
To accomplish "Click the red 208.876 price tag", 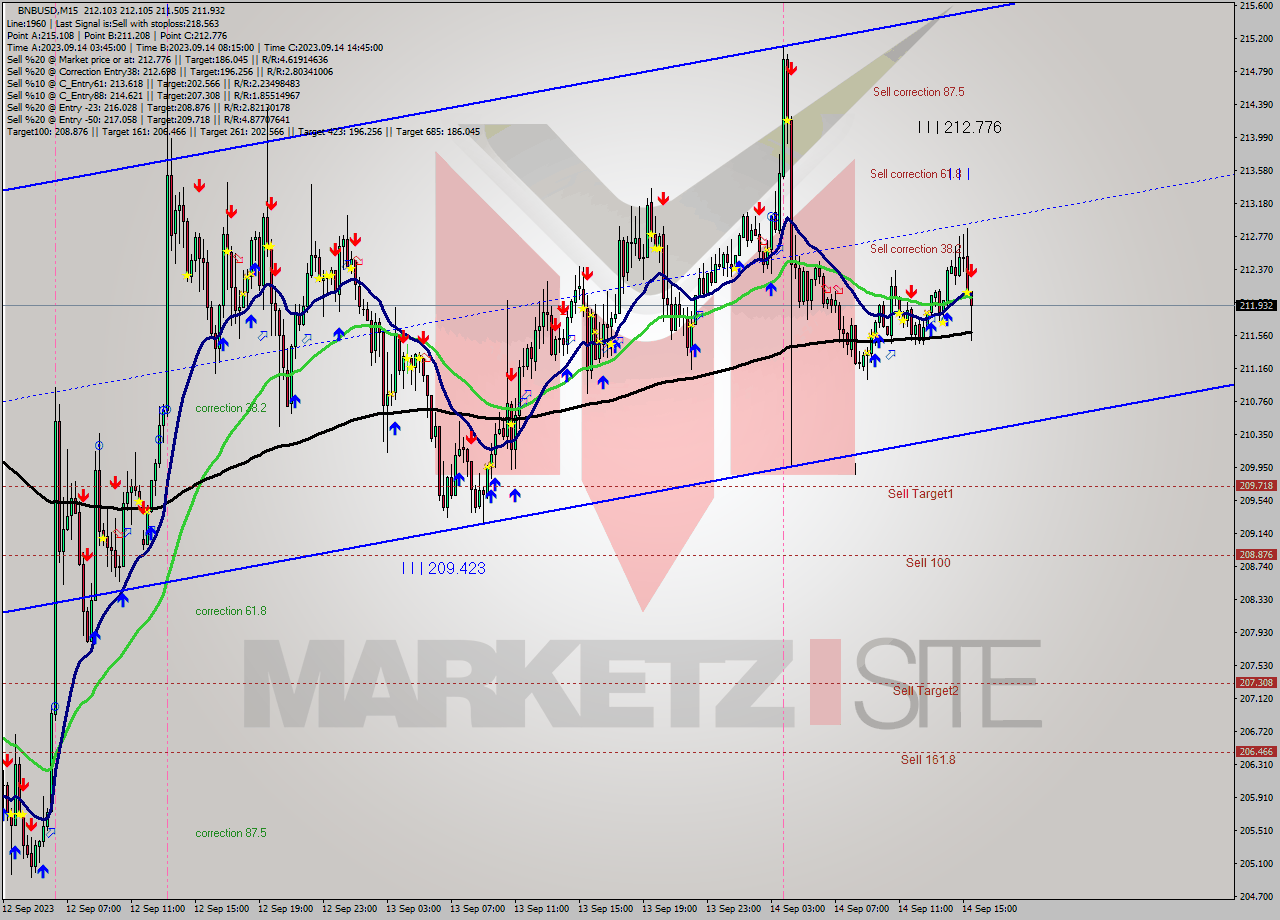I will coord(1256,555).
